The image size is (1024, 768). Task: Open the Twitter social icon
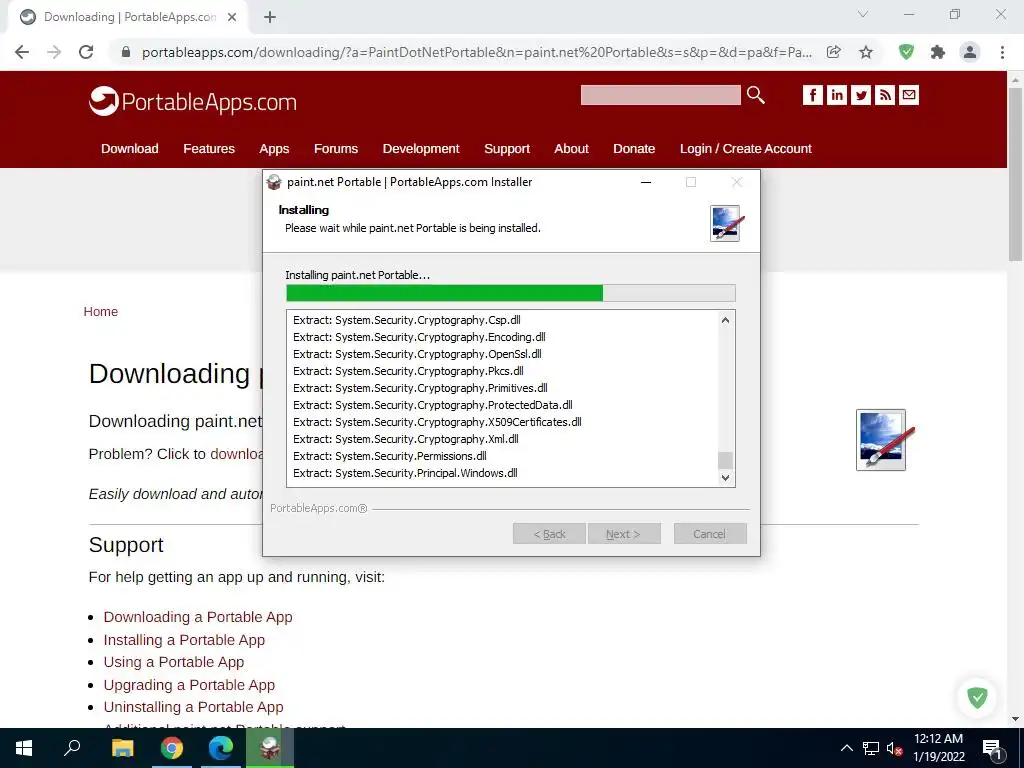pyautogui.click(x=861, y=95)
